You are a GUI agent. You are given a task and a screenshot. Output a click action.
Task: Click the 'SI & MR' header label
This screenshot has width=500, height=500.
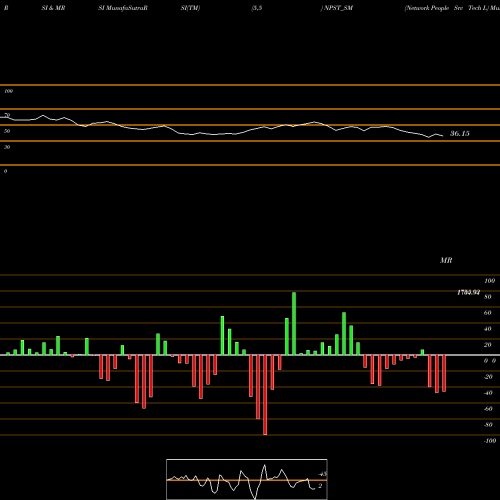pyautogui.click(x=53, y=8)
